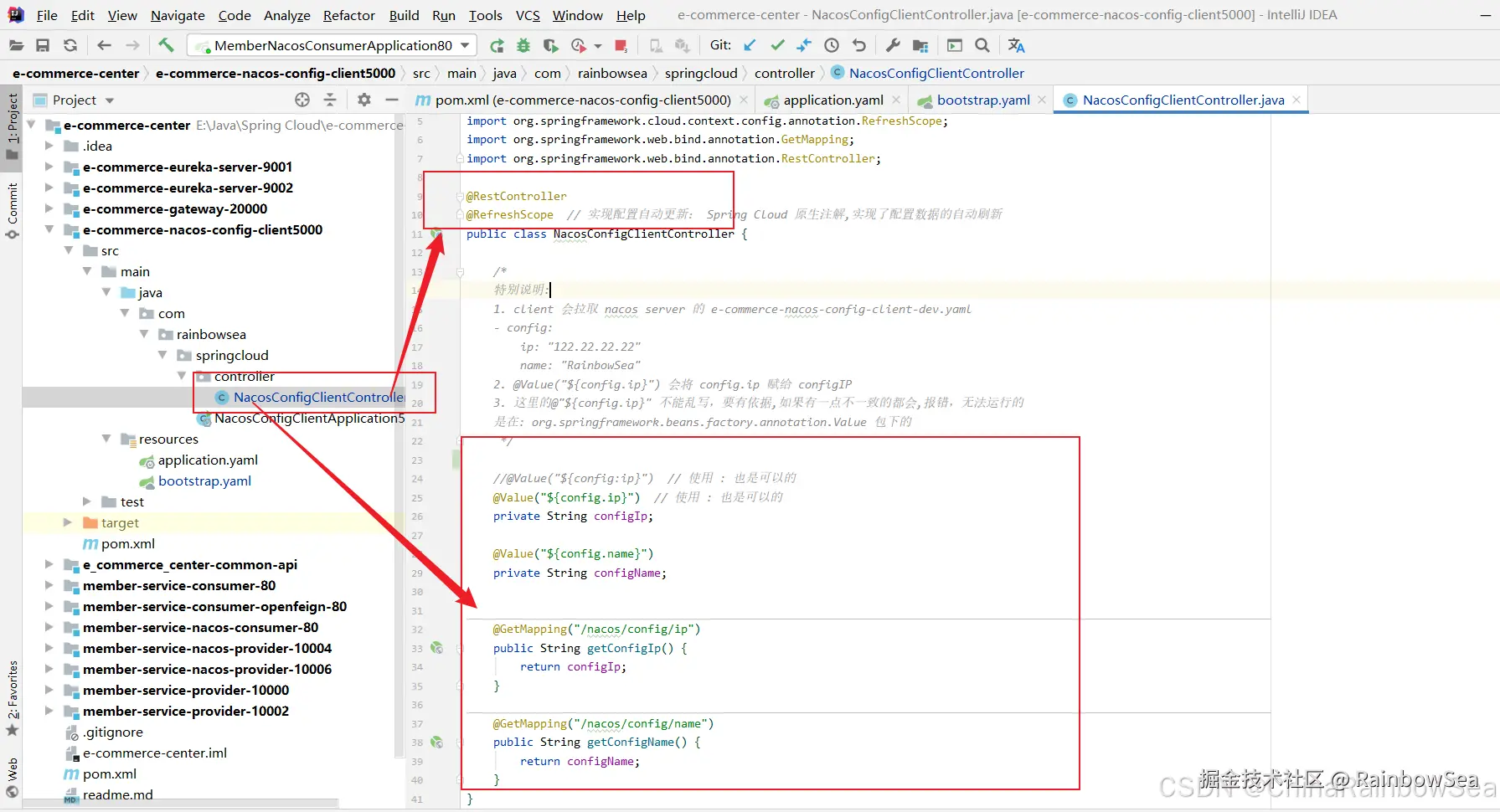Expand member-service-provider-10000 module
Viewport: 1500px width, 812px height.
coord(49,690)
